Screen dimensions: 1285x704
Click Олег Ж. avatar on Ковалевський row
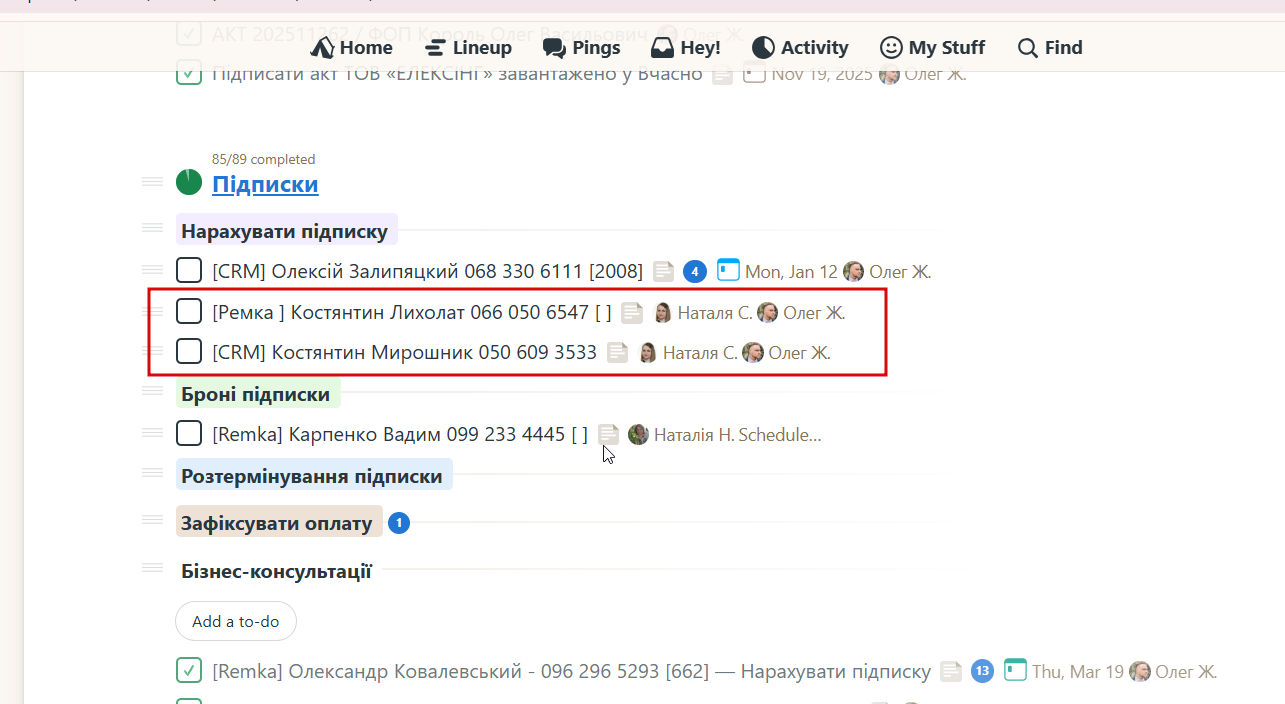1140,671
